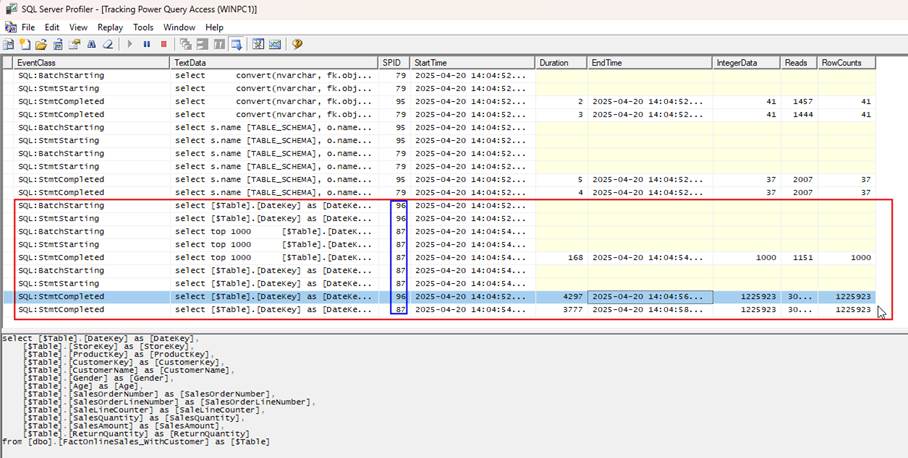Click the Reads value 1151
This screenshot has width=908, height=458.
coord(803,258)
